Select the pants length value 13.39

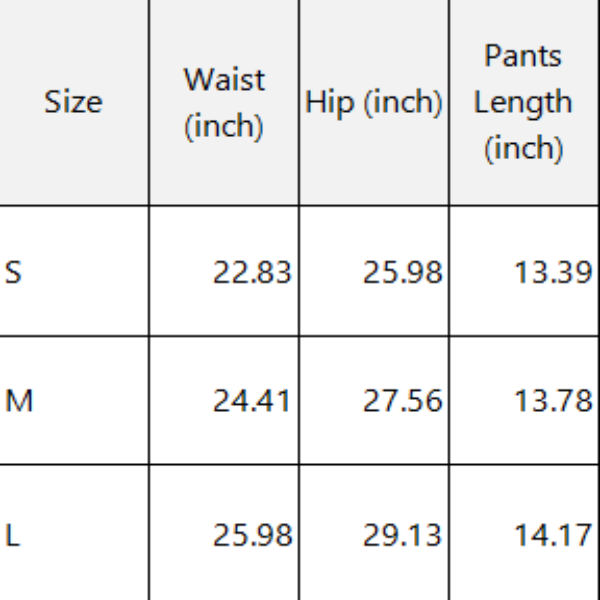[x=552, y=271]
